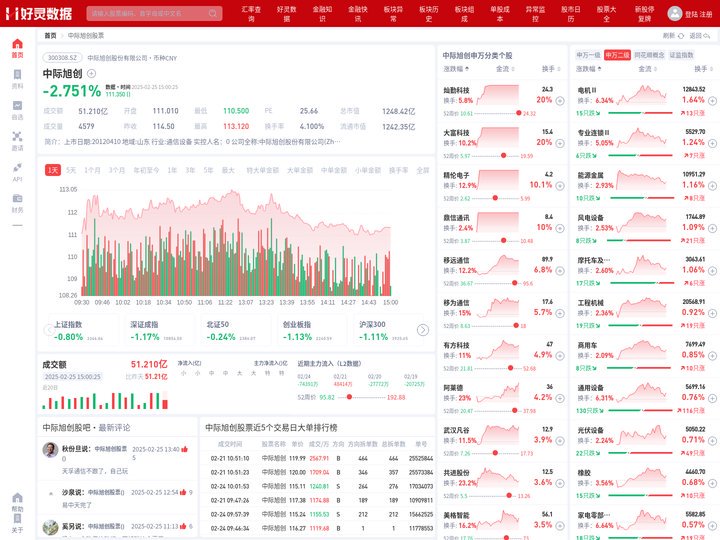
Task: Switch to the 同花顺概念 tab
Action: coord(649,55)
